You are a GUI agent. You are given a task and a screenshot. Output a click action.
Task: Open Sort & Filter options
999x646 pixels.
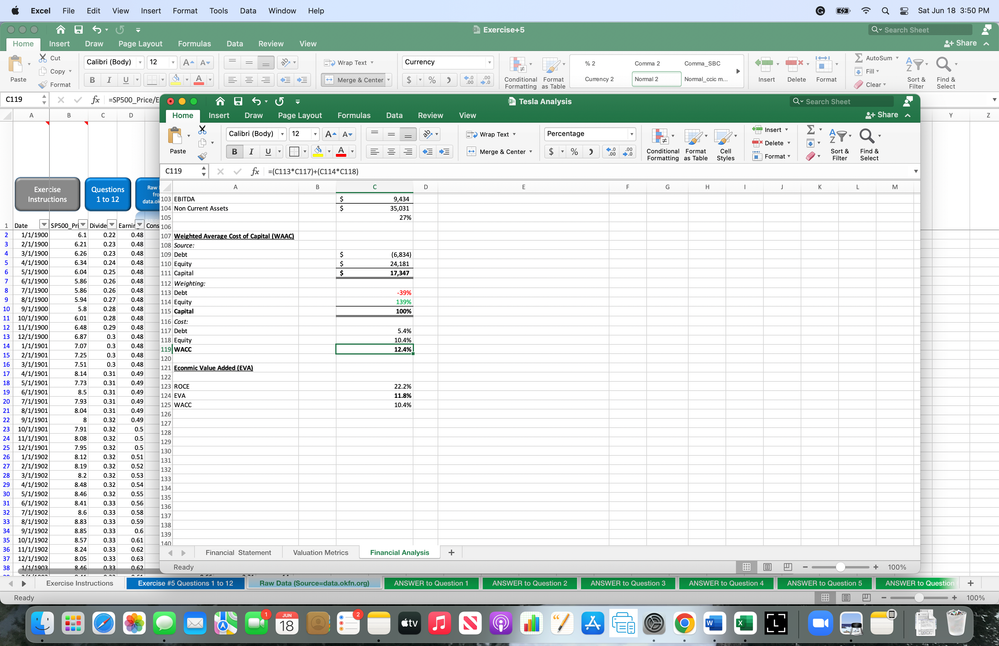[841, 138]
